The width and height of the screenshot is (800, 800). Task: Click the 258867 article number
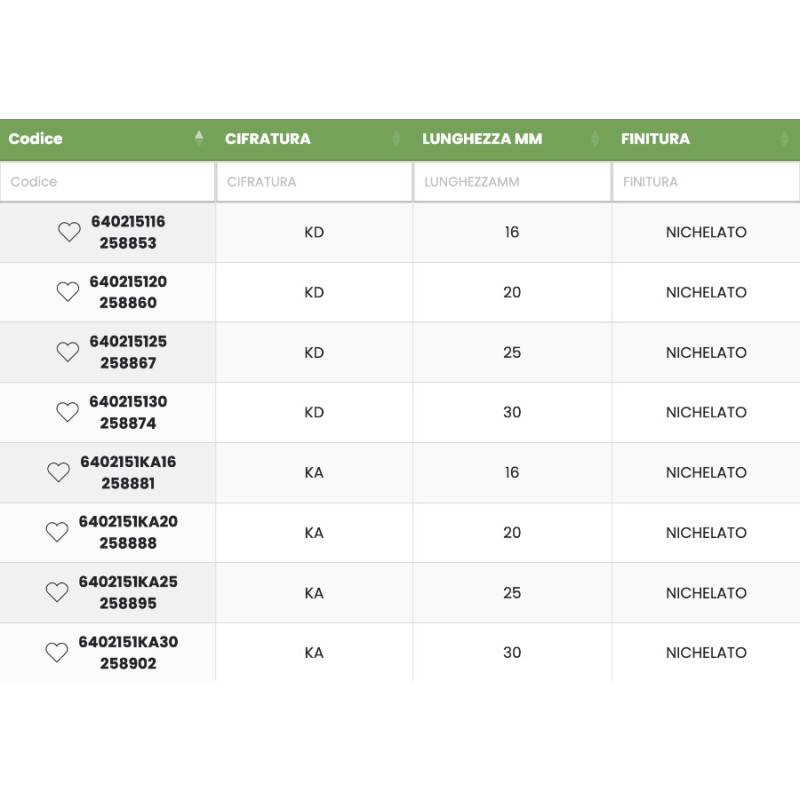pos(128,363)
